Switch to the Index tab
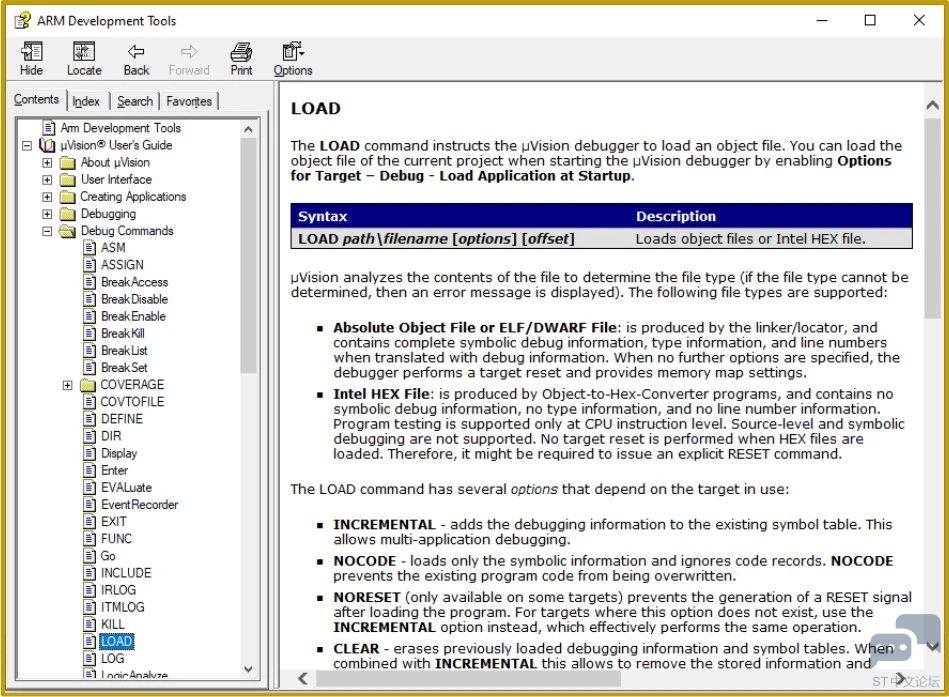This screenshot has height=697, width=949. 85,101
